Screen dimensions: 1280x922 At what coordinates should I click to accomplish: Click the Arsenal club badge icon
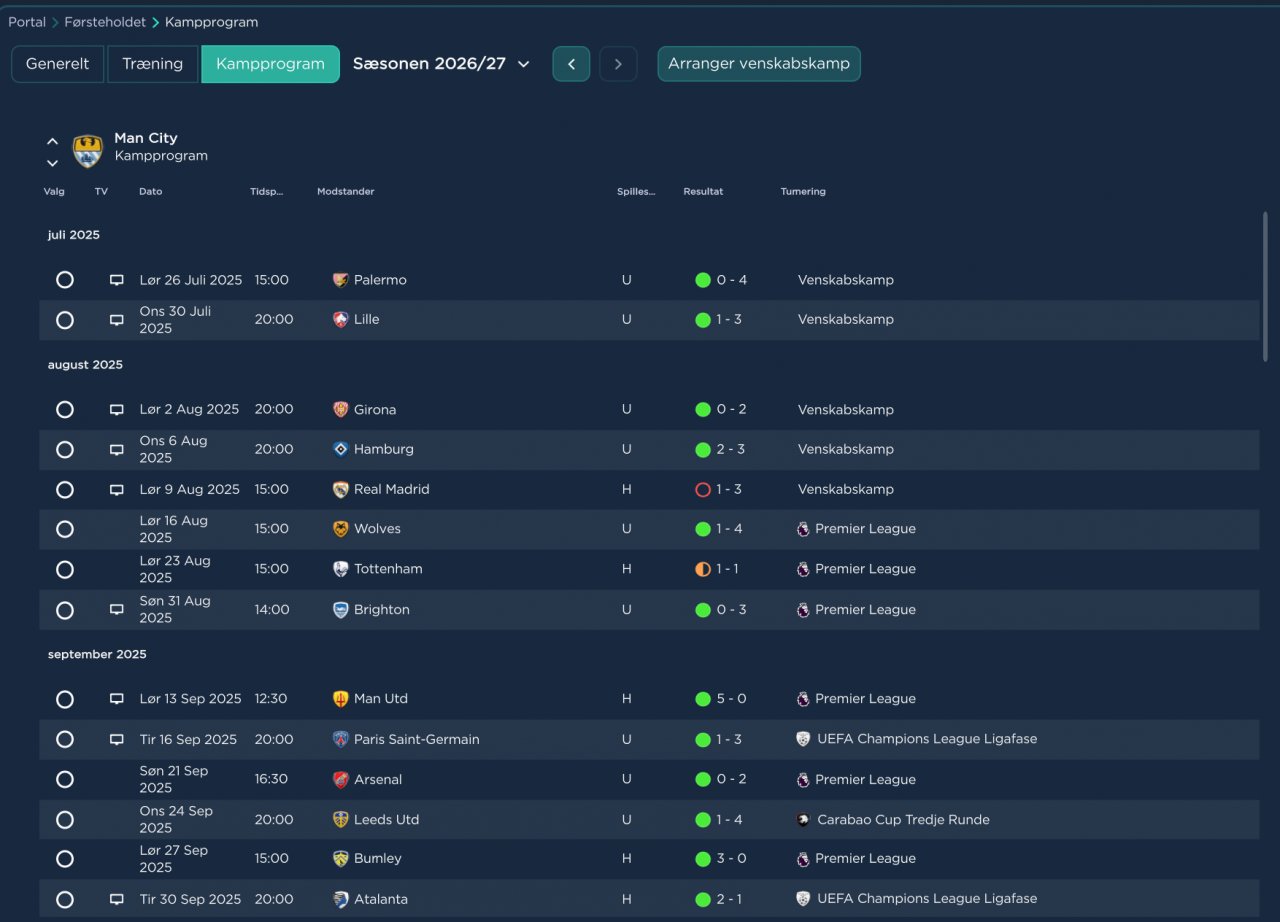pyautogui.click(x=341, y=780)
